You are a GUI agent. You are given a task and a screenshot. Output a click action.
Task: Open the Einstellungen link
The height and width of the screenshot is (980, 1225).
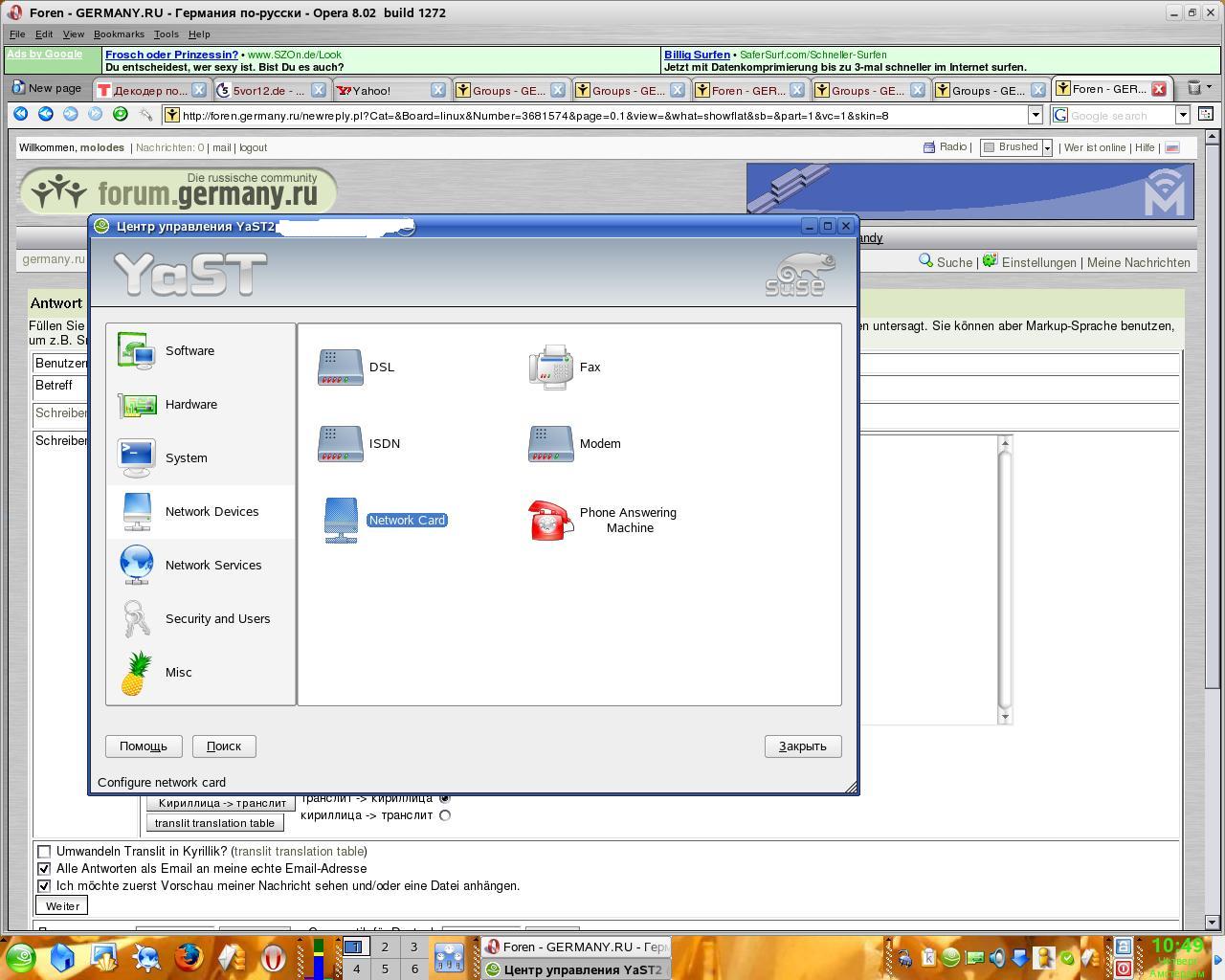coord(1038,262)
